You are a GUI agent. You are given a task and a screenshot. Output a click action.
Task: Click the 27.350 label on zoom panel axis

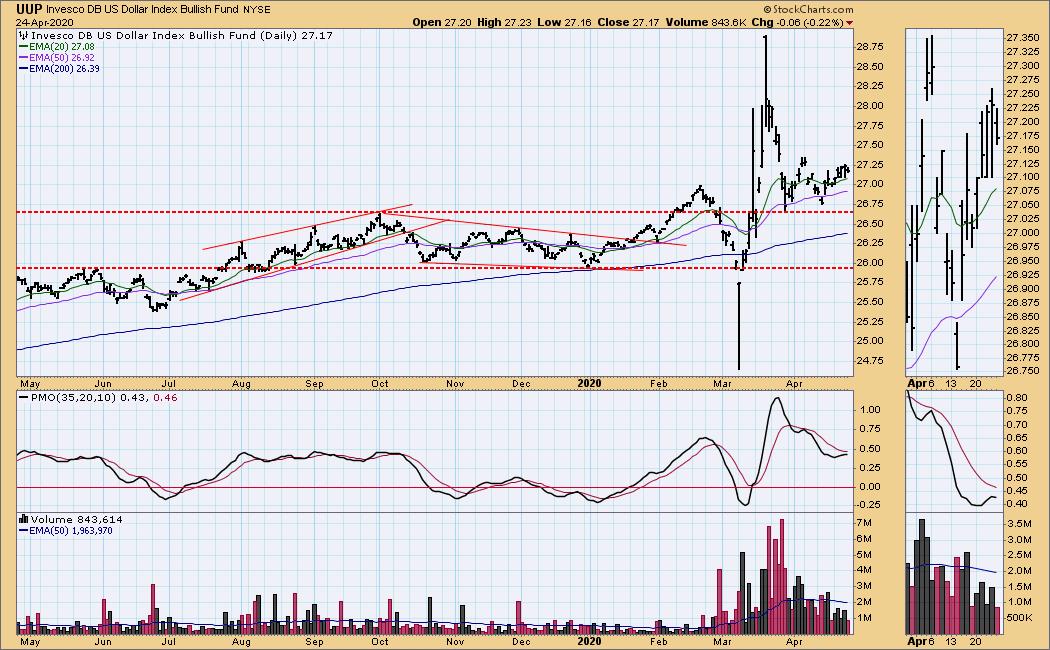pyautogui.click(x=1022, y=38)
